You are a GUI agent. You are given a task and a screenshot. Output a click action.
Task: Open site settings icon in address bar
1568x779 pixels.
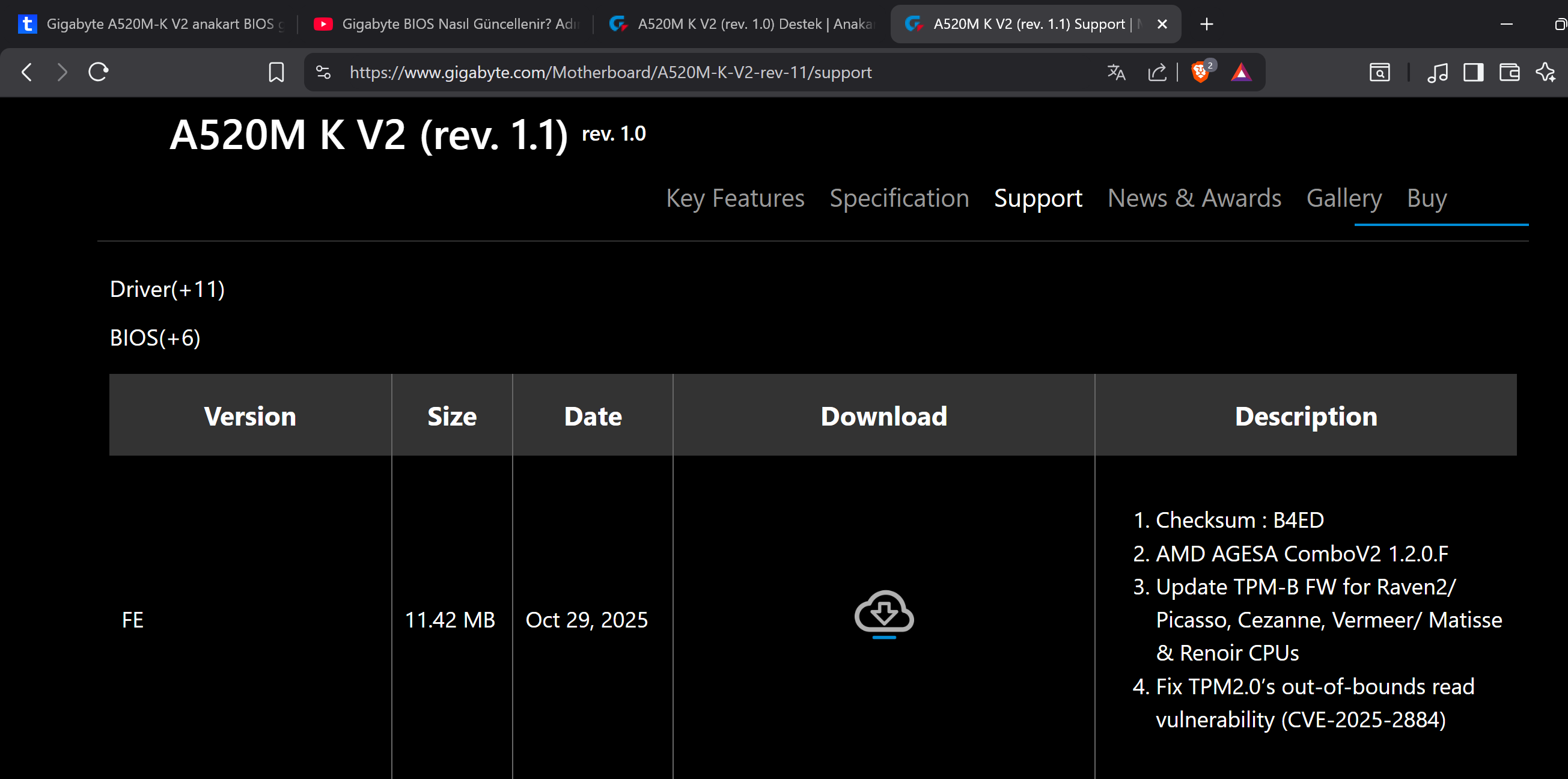pos(323,72)
